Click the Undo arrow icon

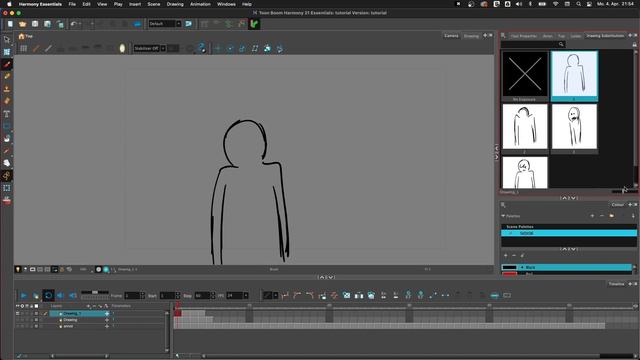click(x=73, y=24)
